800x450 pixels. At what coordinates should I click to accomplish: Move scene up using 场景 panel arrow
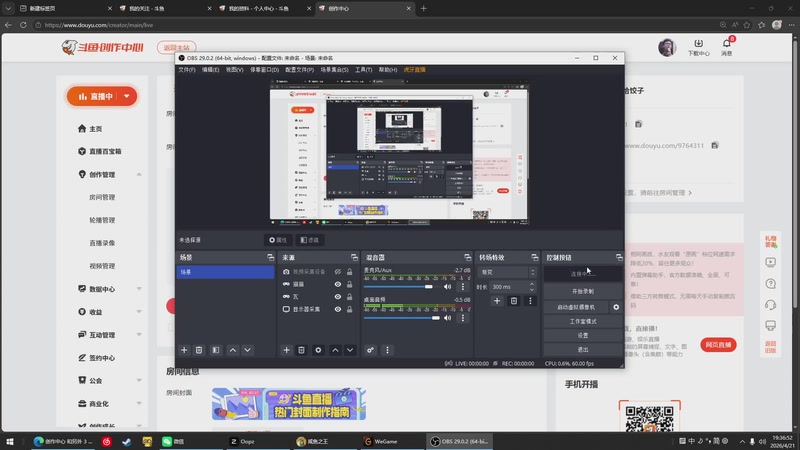[233, 350]
